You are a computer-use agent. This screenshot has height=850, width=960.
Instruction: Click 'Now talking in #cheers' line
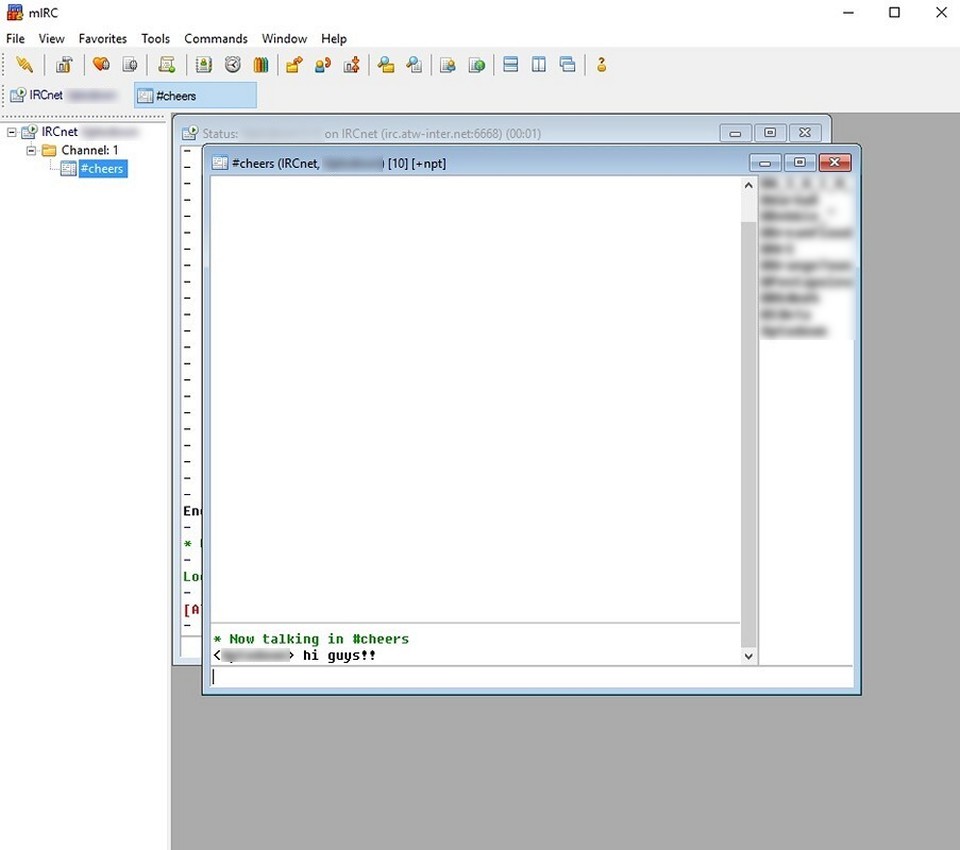pos(311,639)
